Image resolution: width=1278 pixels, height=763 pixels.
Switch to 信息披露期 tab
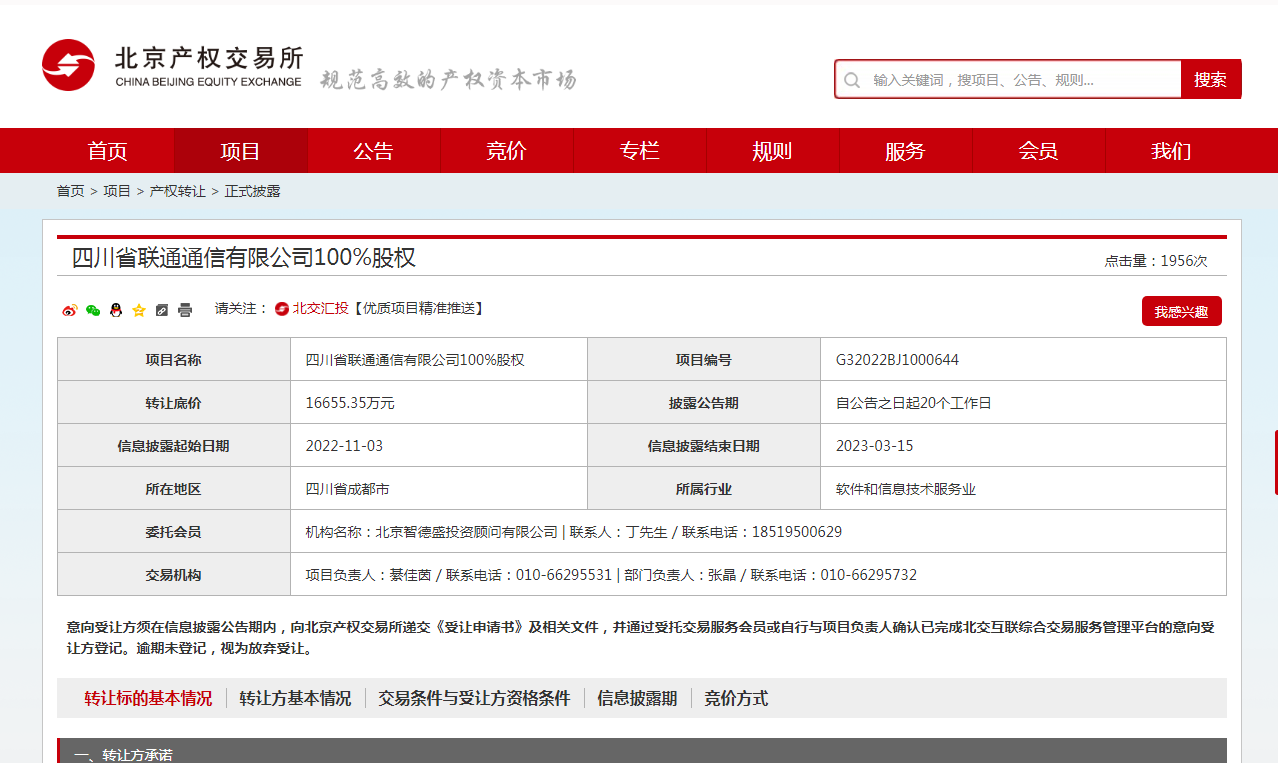pyautogui.click(x=637, y=698)
